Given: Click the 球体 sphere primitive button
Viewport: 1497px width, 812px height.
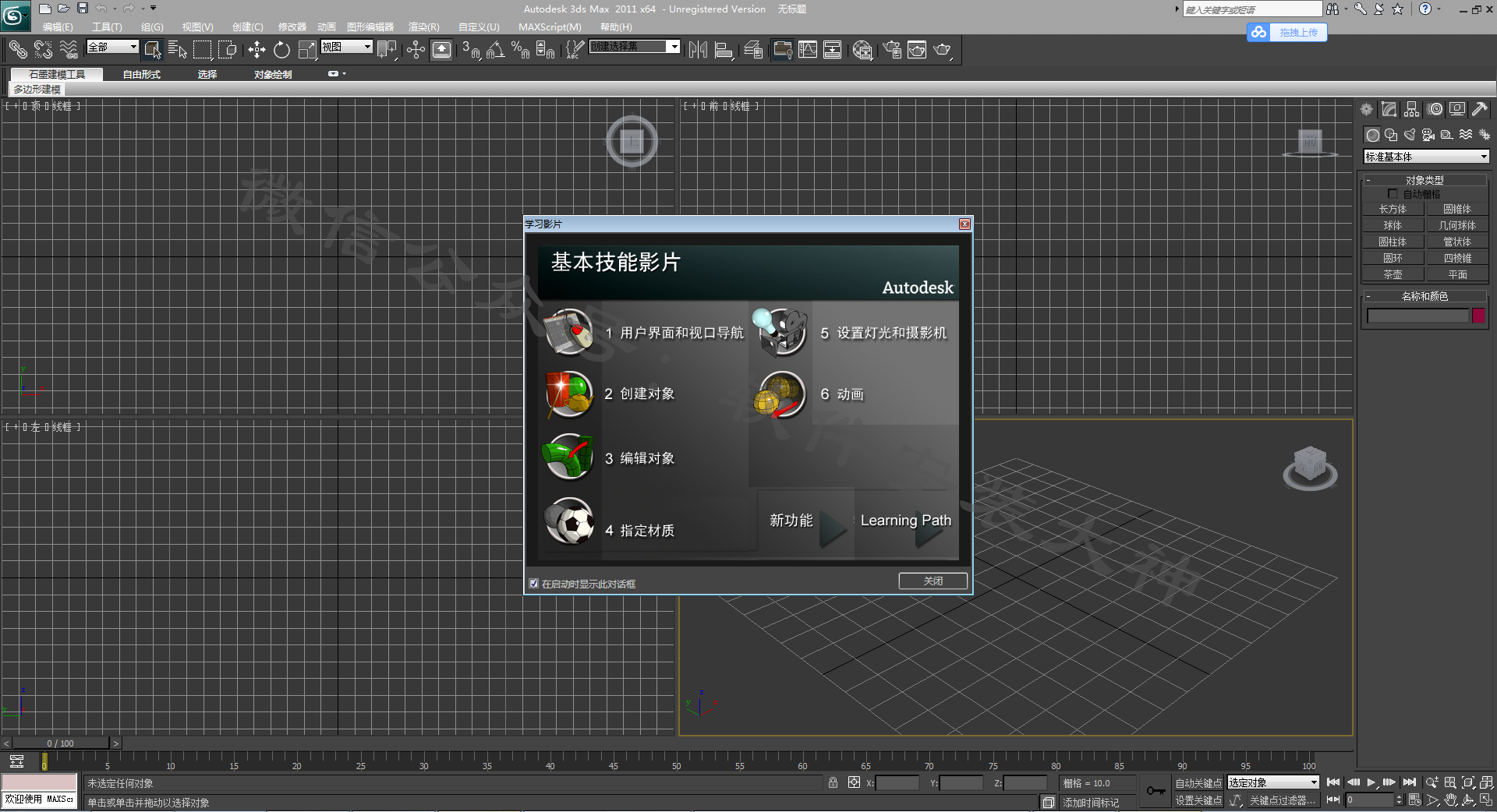Looking at the screenshot, I should pyautogui.click(x=1393, y=225).
